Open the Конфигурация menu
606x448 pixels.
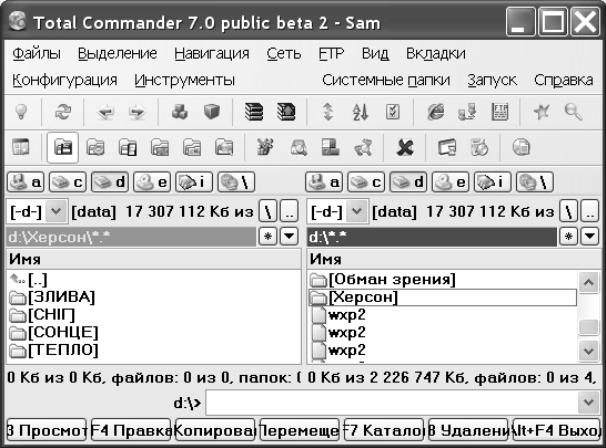point(65,80)
